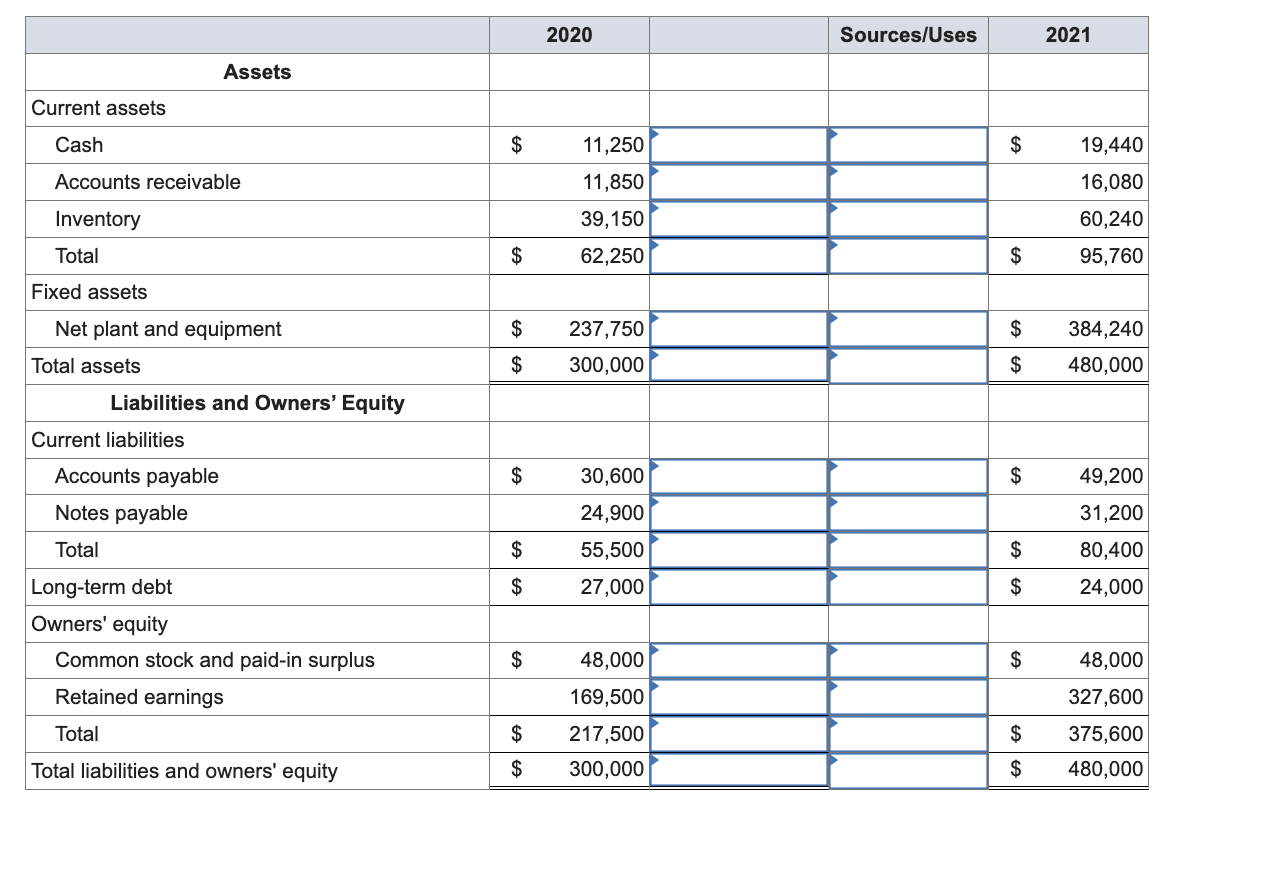Click the 2020 Notes payable value 24,900
1288x896 pixels.
613,513
